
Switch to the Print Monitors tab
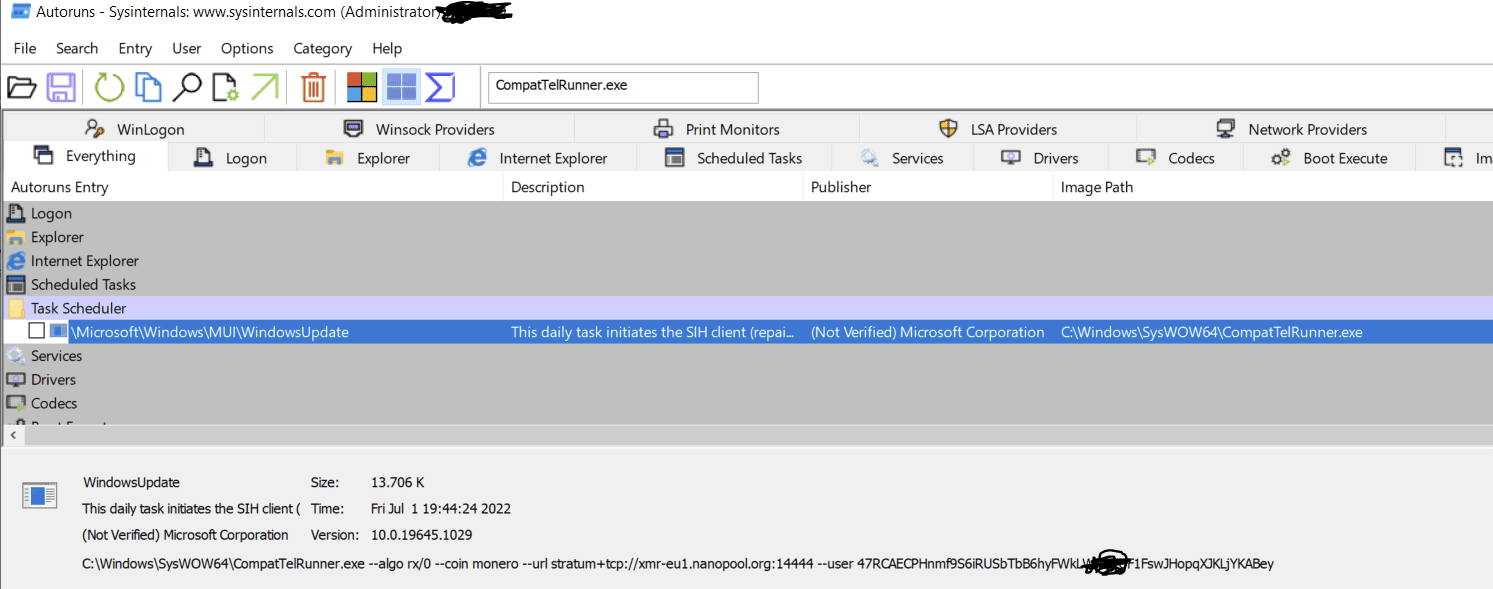coord(716,129)
